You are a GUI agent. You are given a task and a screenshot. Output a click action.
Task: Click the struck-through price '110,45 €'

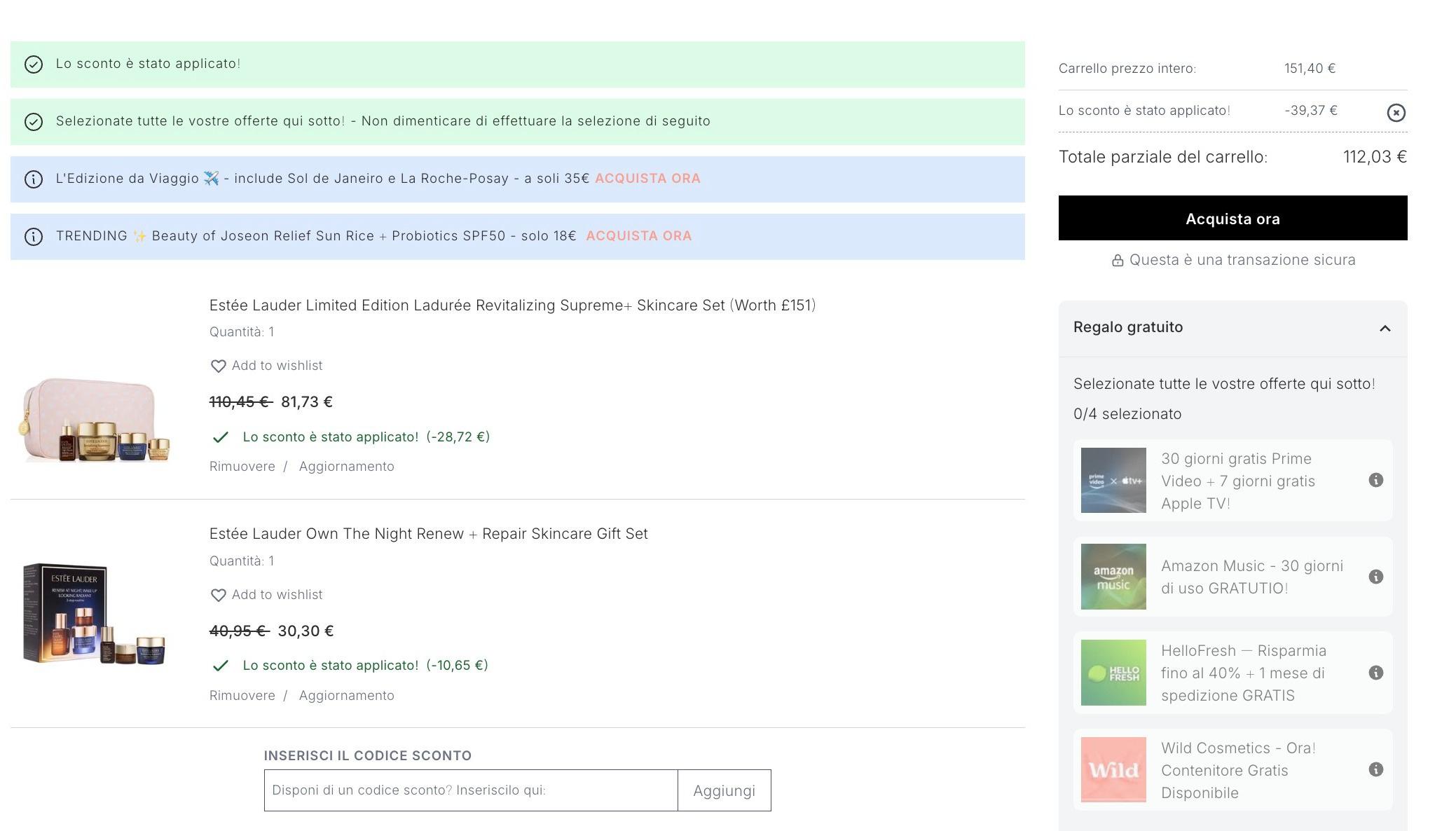coord(240,402)
